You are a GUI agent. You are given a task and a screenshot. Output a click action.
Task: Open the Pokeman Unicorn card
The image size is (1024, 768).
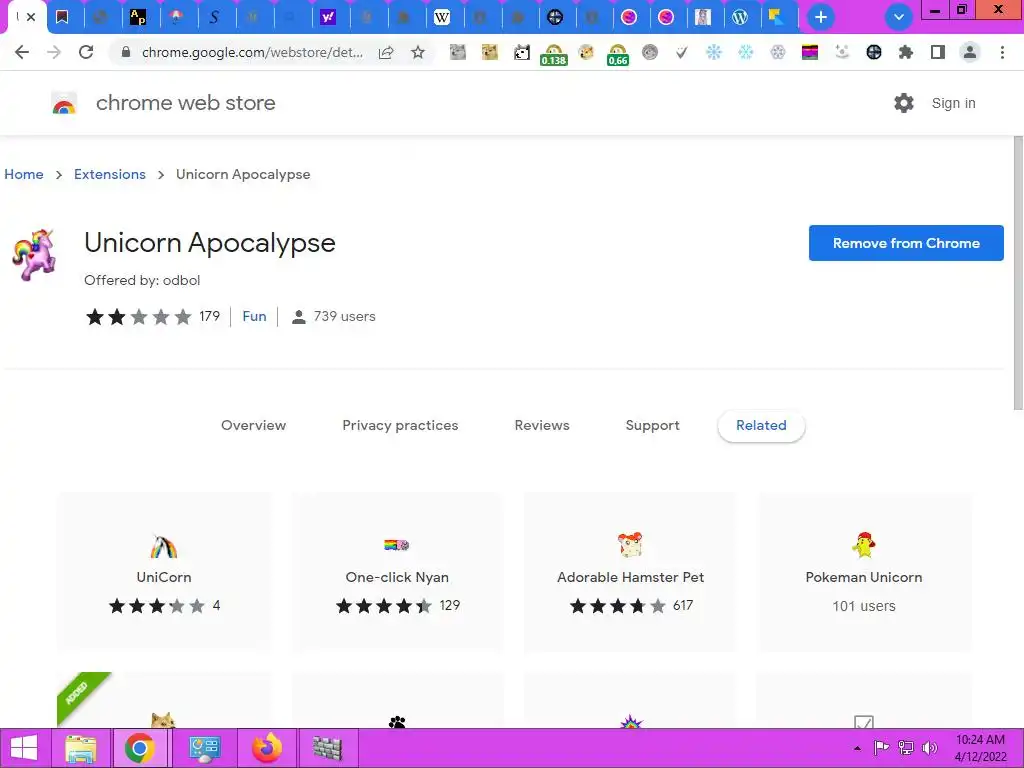coord(863,572)
